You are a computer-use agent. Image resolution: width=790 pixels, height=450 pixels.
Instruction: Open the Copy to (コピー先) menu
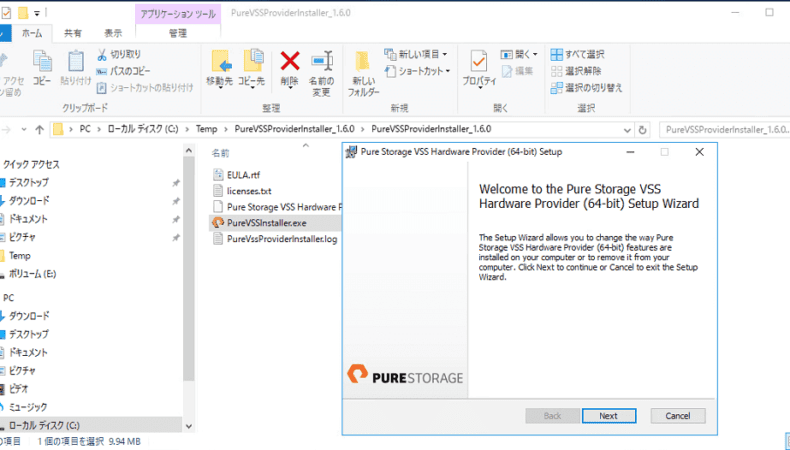click(x=251, y=69)
